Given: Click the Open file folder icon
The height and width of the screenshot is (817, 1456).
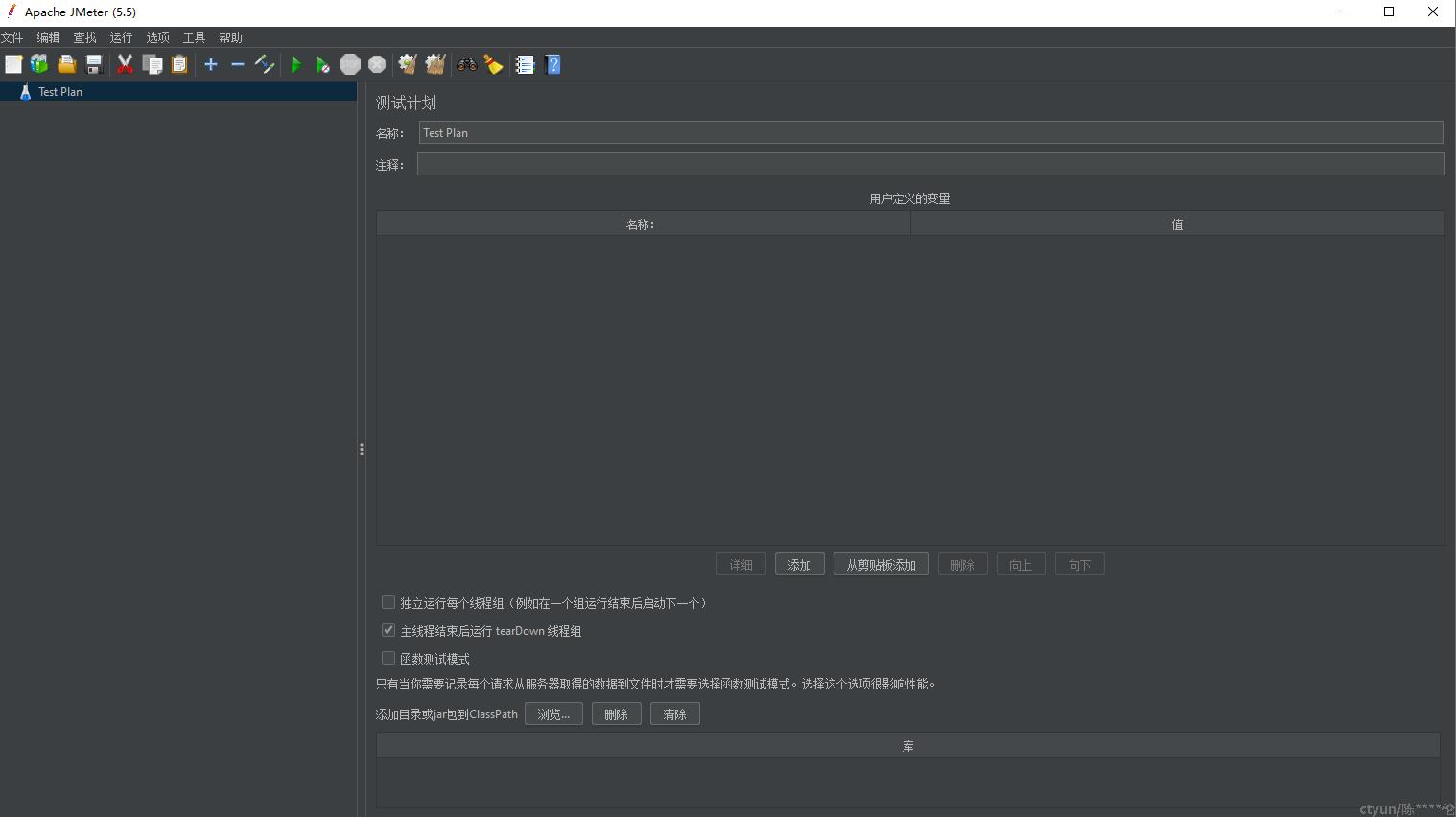Looking at the screenshot, I should [x=66, y=64].
